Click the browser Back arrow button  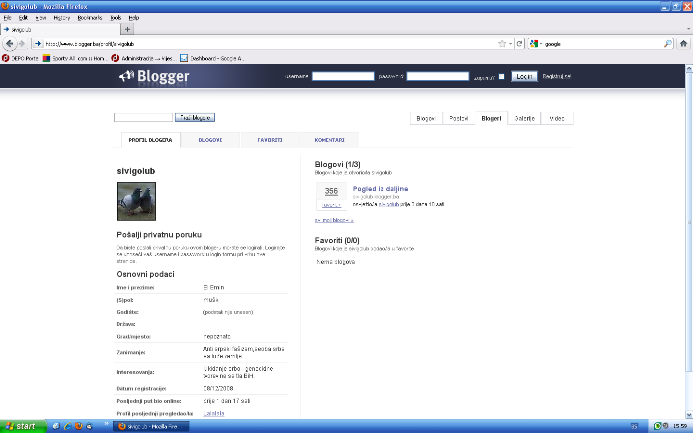10,44
